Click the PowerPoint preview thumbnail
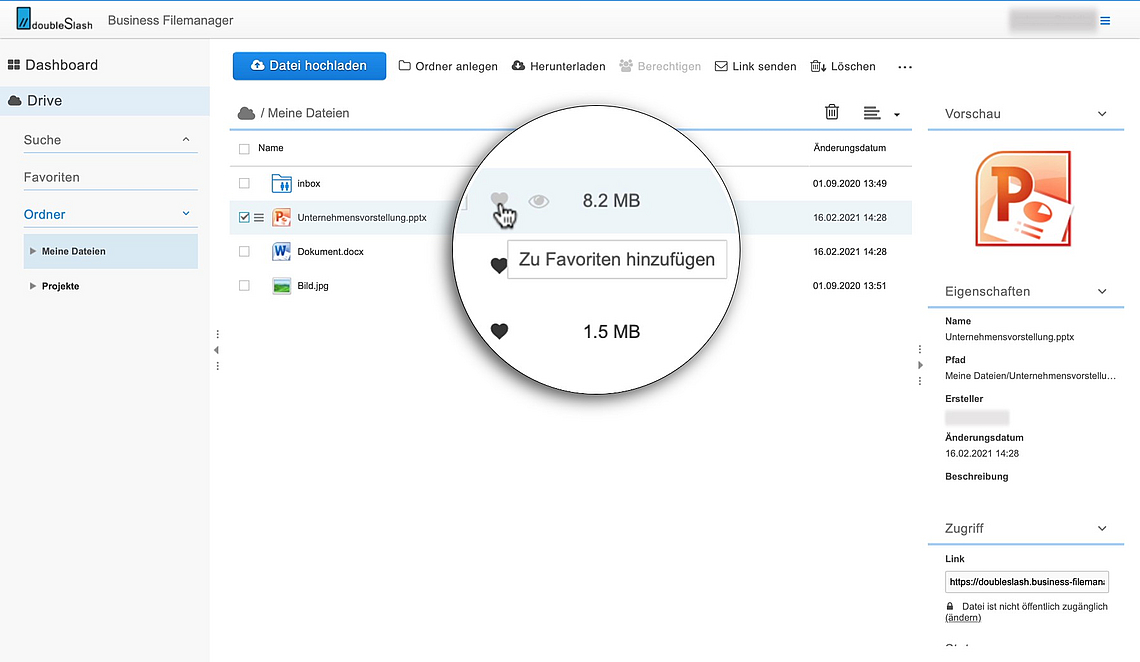The height and width of the screenshot is (662, 1140). click(1023, 198)
